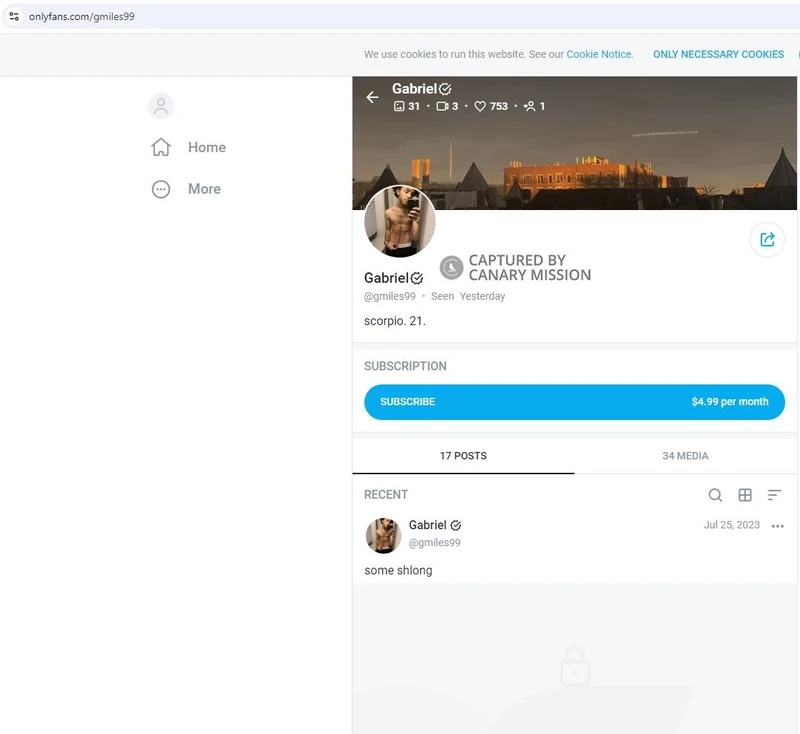Click the search posts magnifier icon
The height and width of the screenshot is (734, 800).
(715, 495)
